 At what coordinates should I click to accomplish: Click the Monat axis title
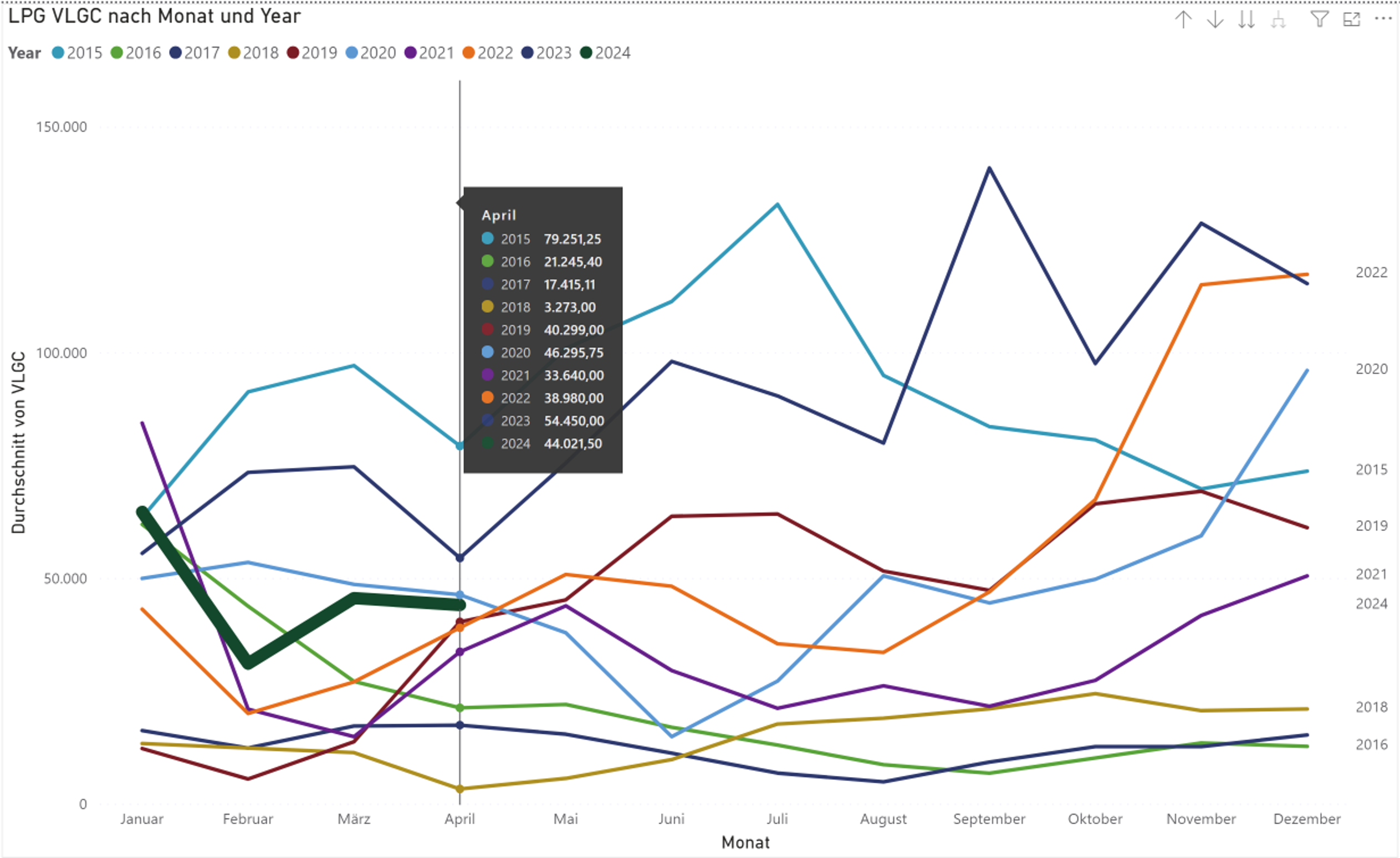coord(745,842)
